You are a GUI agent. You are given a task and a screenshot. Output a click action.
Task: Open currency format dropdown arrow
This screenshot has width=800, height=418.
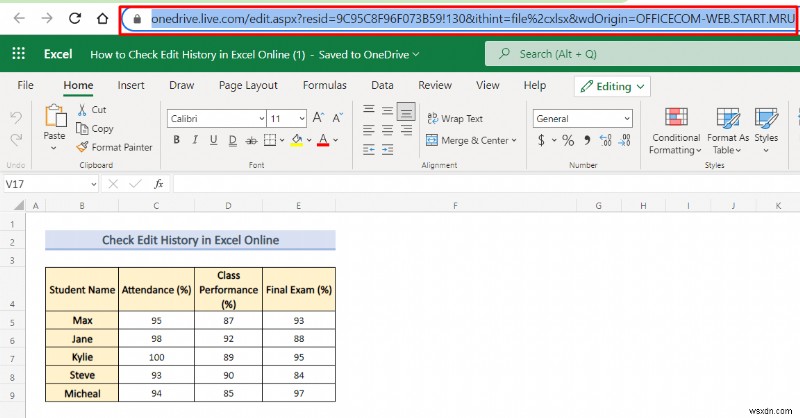pyautogui.click(x=554, y=140)
